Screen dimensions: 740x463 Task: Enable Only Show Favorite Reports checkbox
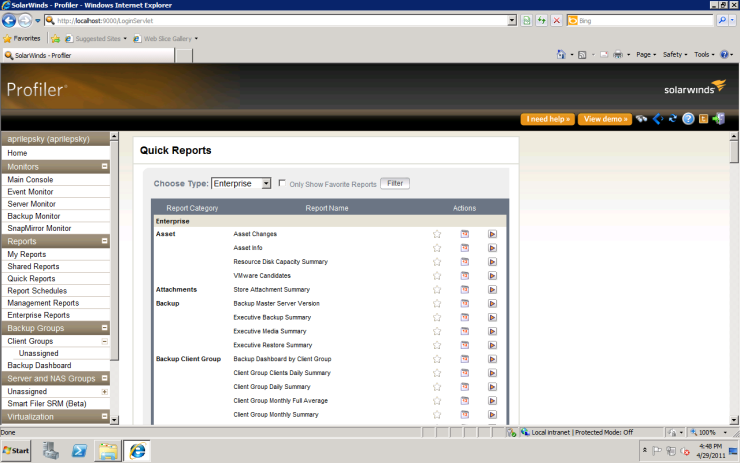click(282, 183)
